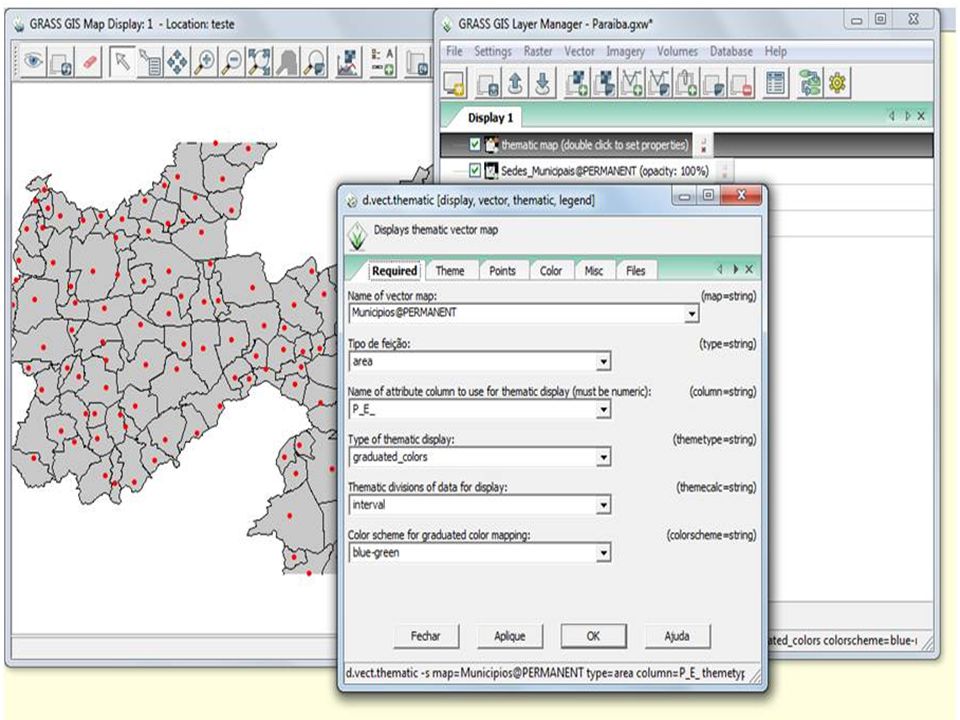960x720 pixels.
Task: Click the Add map elements icon
Action: click(x=383, y=63)
